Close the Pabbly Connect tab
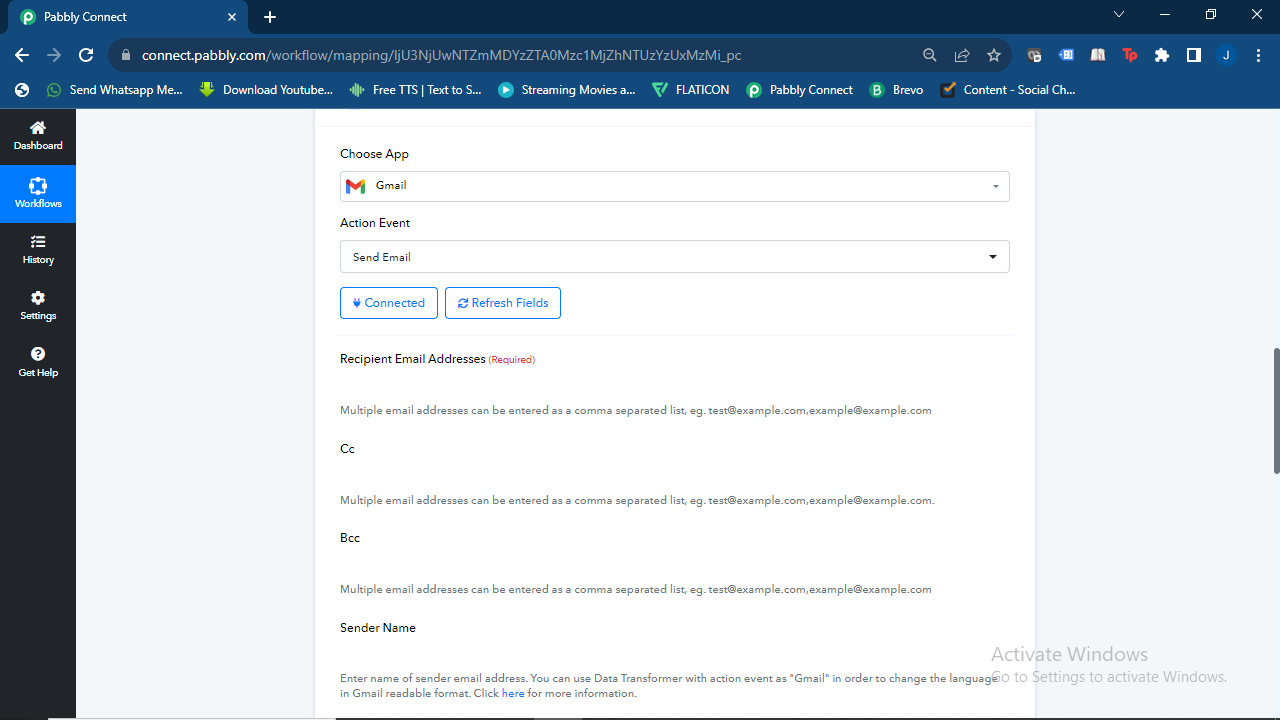This screenshot has height=720, width=1280. point(232,17)
